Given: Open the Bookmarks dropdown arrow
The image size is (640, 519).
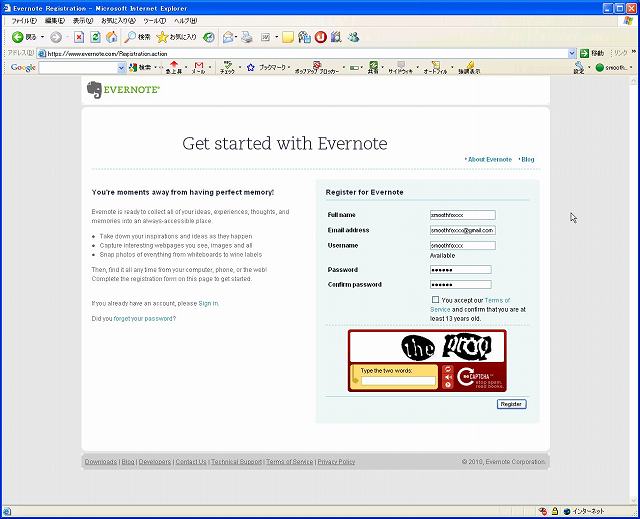Looking at the screenshot, I should (x=289, y=67).
